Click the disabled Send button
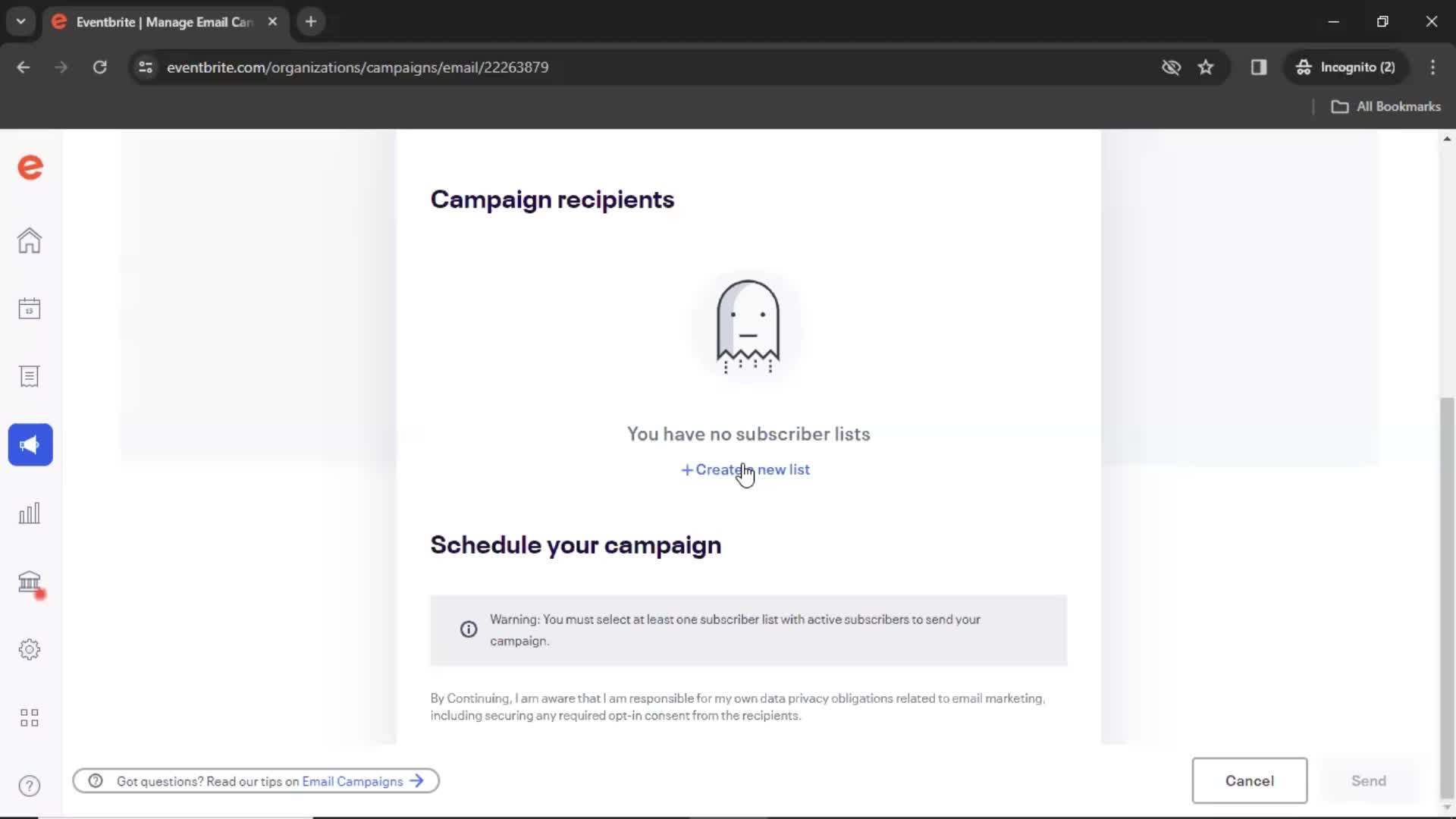1456x819 pixels. [1368, 780]
